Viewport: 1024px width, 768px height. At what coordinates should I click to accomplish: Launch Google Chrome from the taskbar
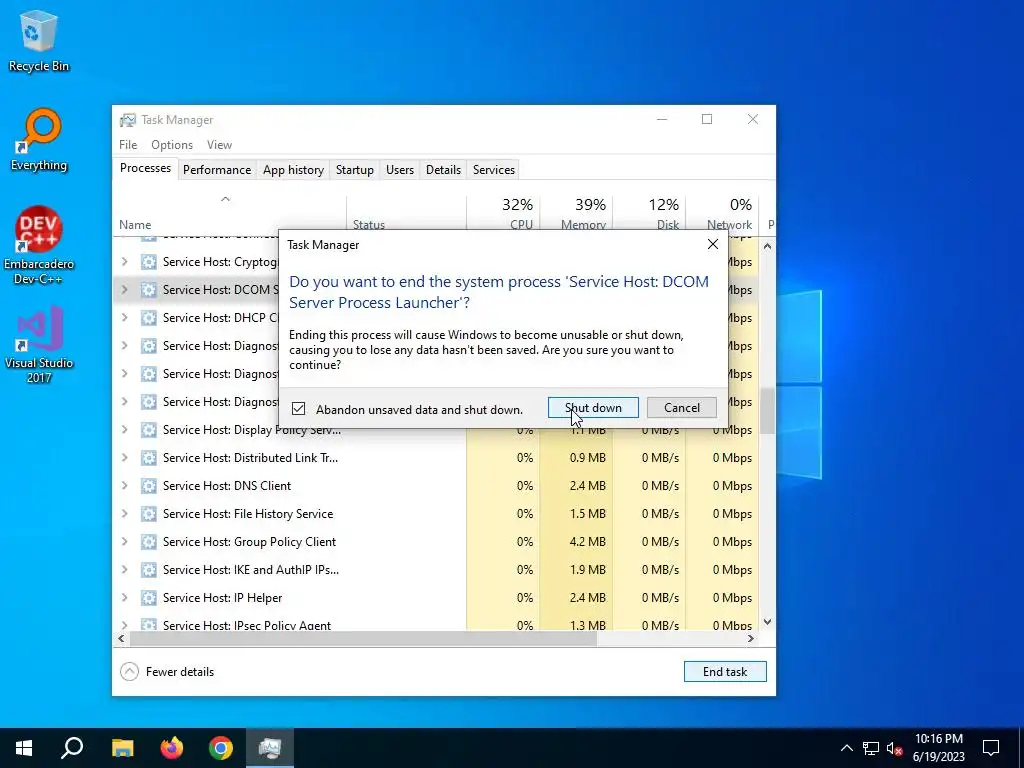pos(221,748)
